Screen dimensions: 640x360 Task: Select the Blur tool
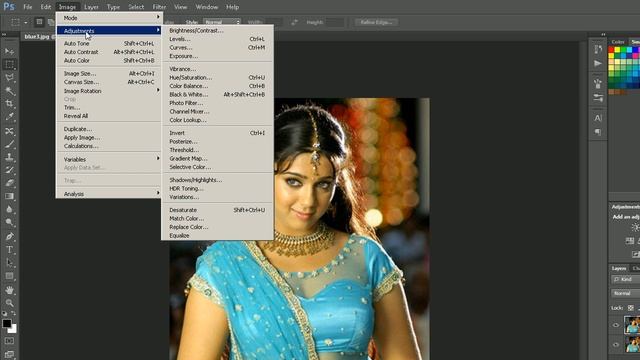pos(9,209)
